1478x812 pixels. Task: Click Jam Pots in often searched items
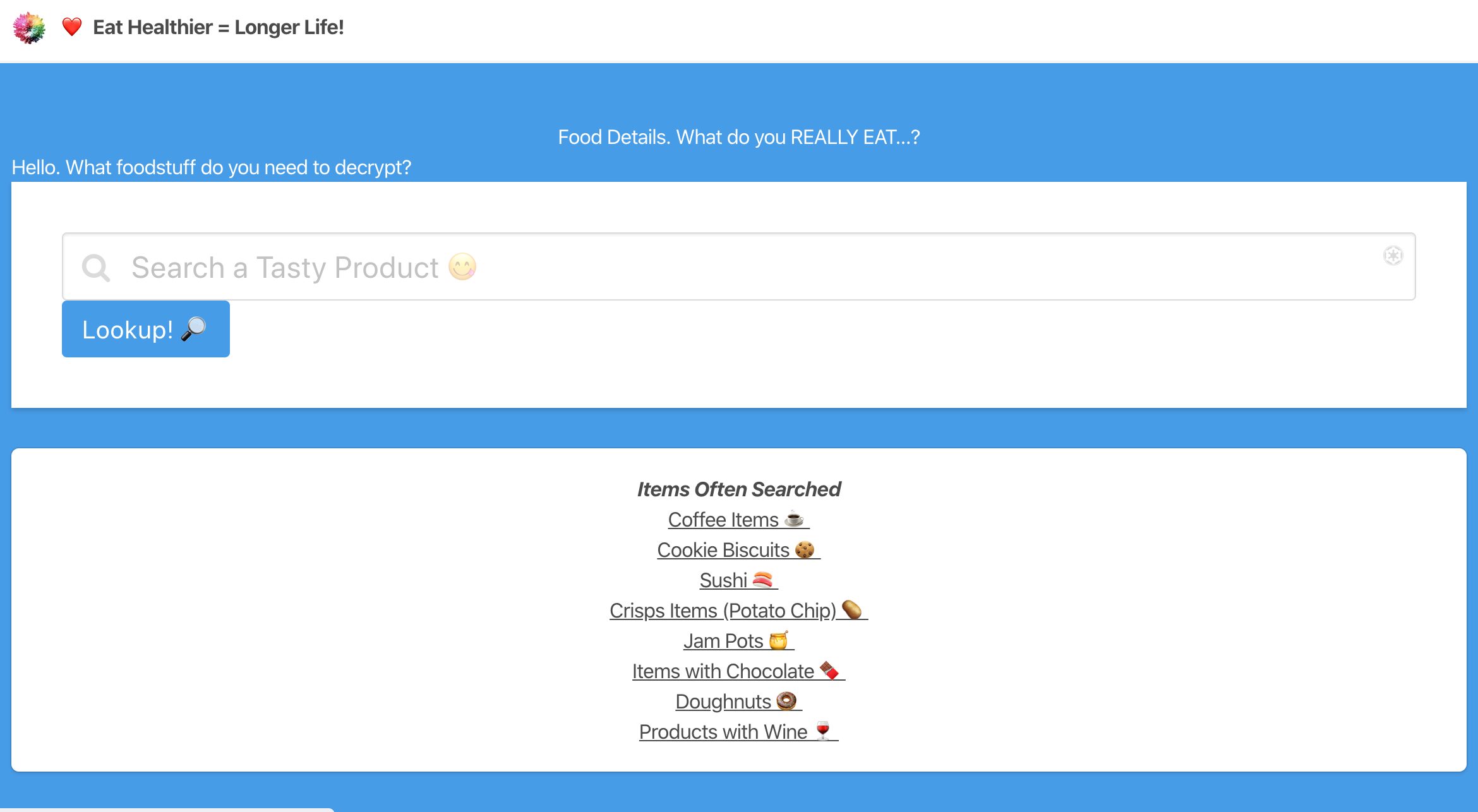point(738,640)
